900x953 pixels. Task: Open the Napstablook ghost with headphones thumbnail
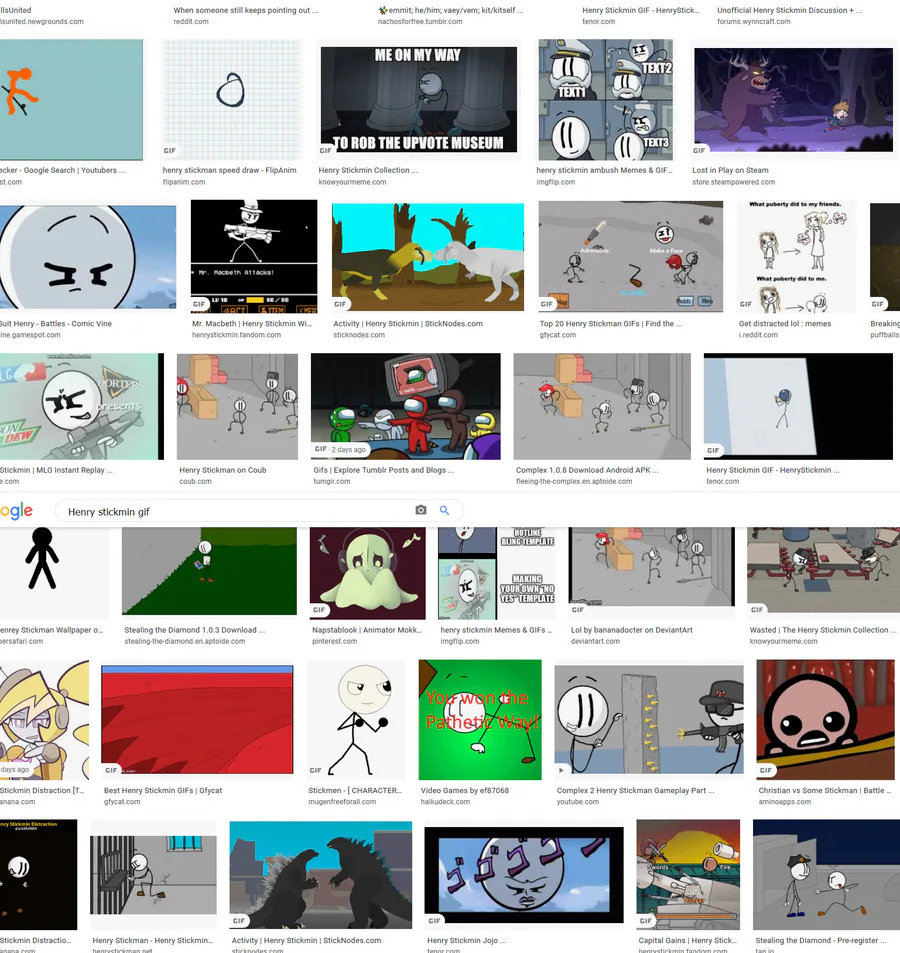[368, 573]
